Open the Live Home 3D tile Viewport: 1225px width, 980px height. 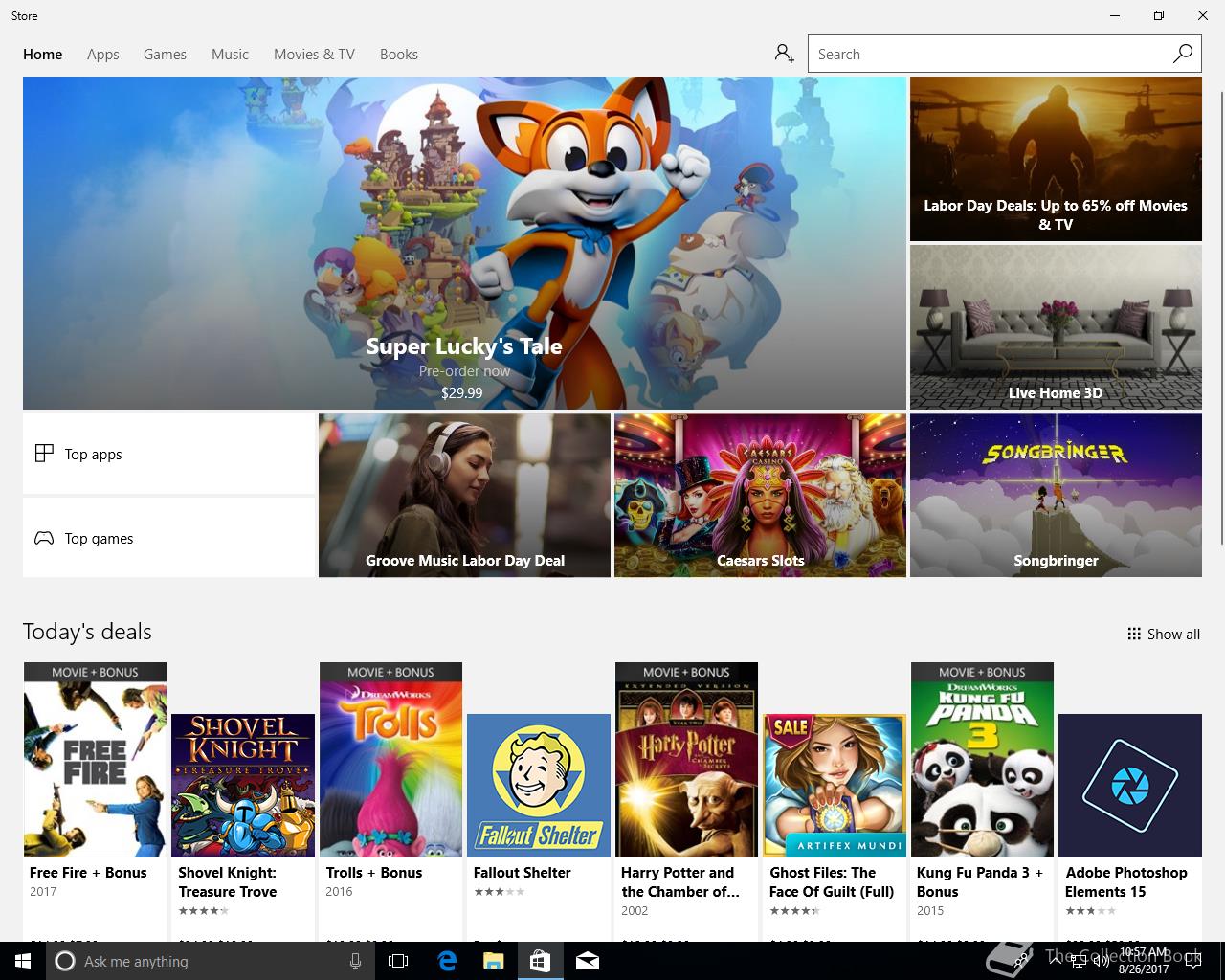point(1056,327)
